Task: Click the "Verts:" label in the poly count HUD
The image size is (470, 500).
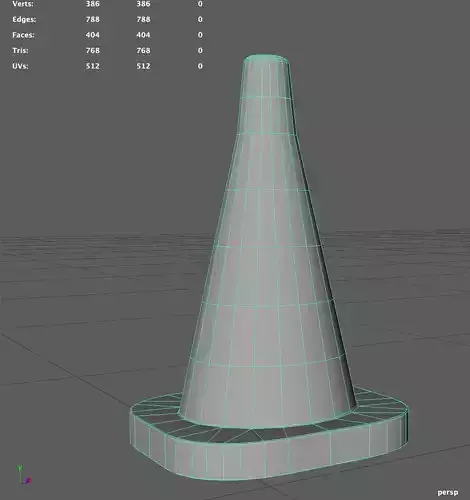Action: (x=23, y=4)
